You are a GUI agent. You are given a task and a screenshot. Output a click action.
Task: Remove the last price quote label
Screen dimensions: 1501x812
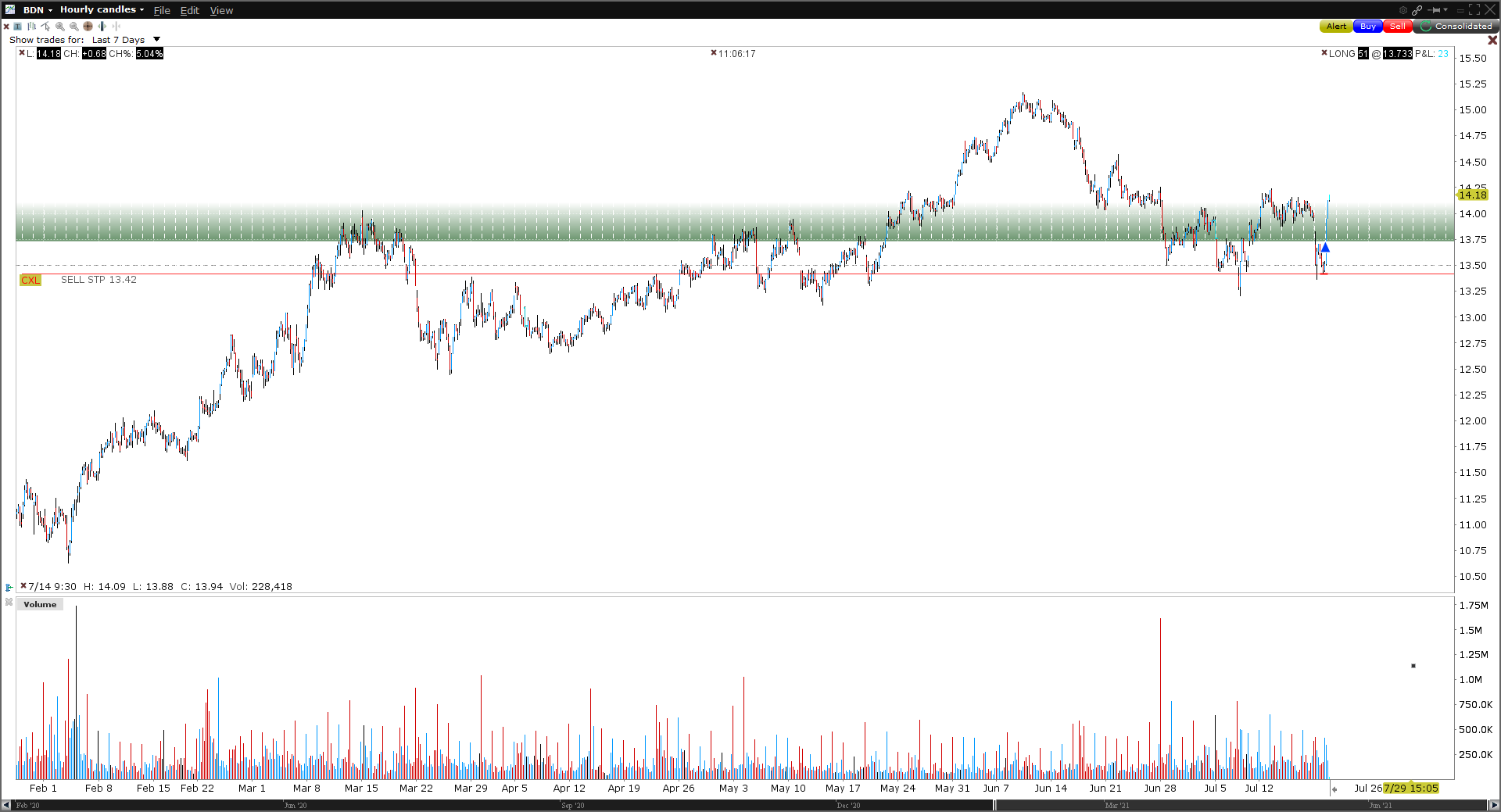[x=22, y=53]
